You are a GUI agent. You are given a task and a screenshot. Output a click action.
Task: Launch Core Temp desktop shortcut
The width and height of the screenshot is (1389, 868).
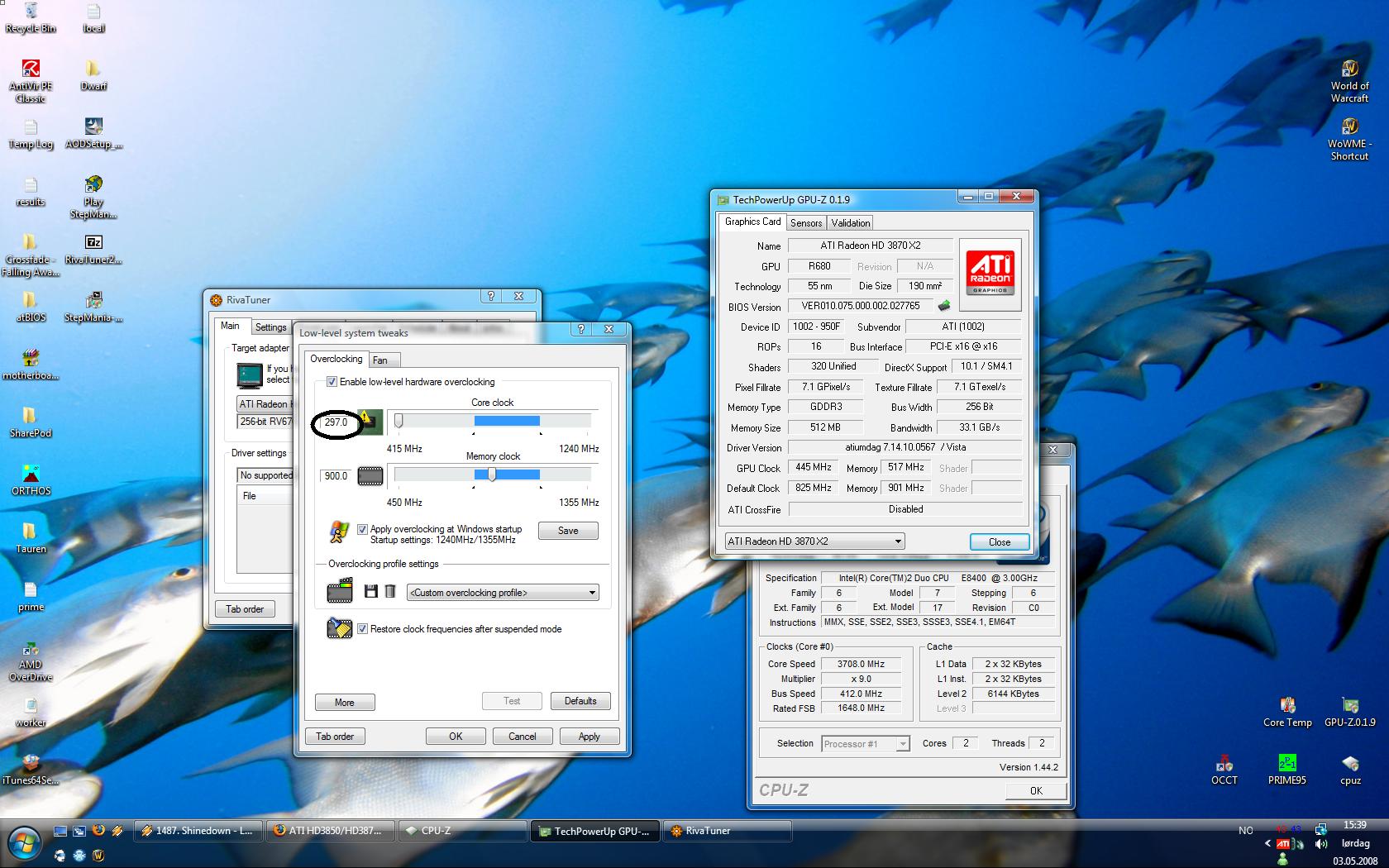(x=1287, y=712)
